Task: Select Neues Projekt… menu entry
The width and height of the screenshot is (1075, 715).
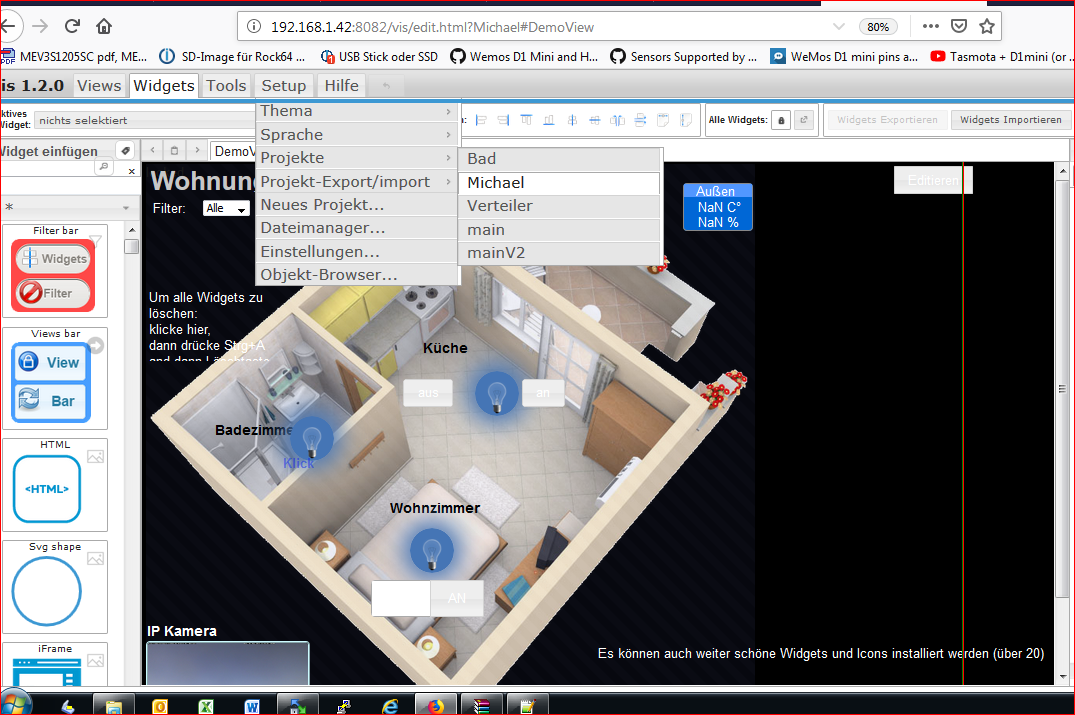Action: click(357, 204)
